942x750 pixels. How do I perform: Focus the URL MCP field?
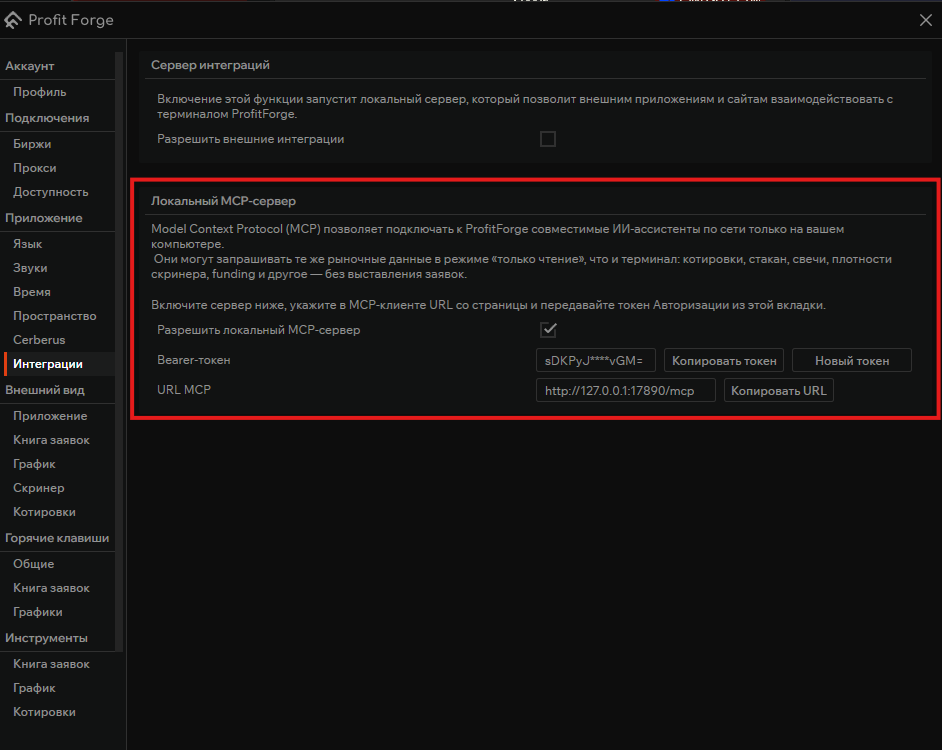625,391
